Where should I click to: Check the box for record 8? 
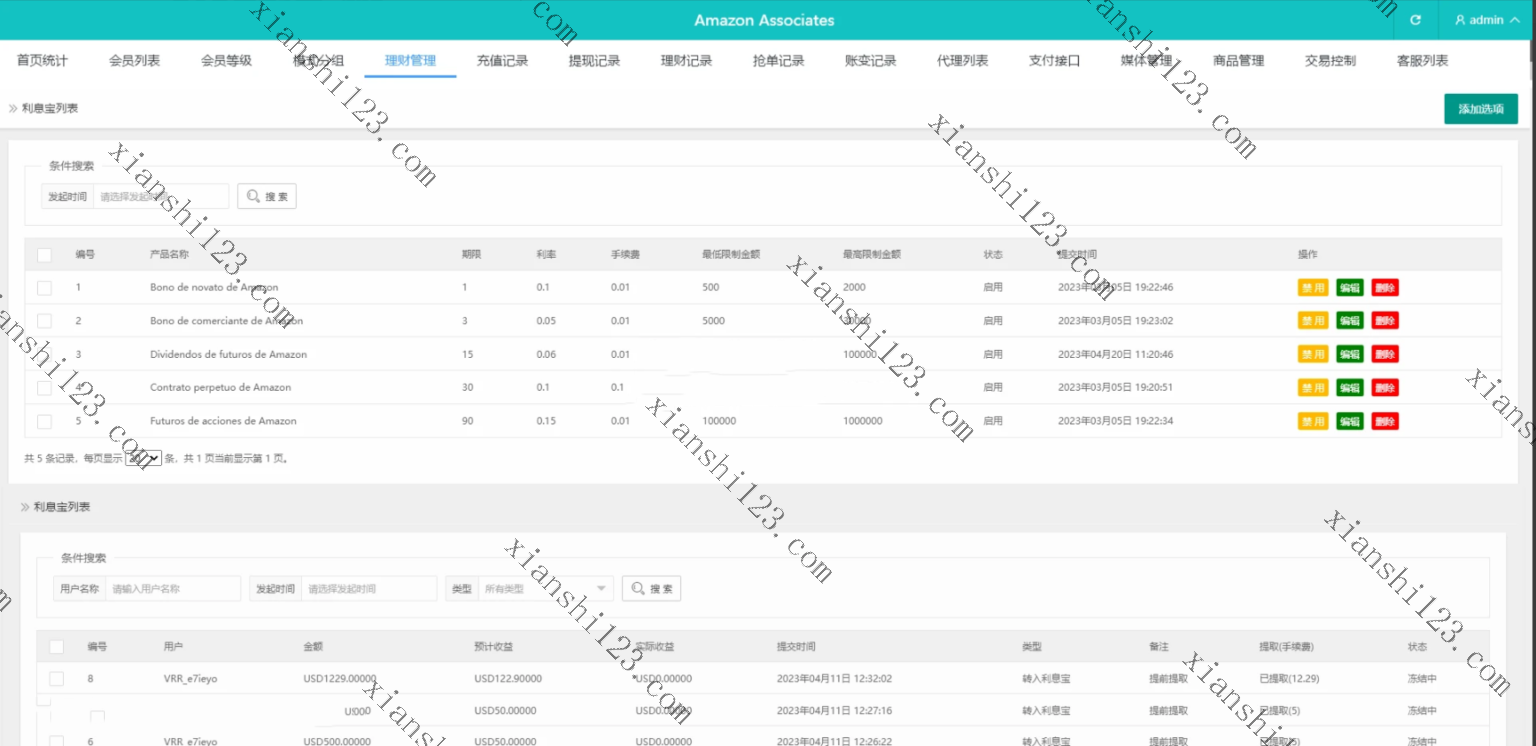coord(56,679)
